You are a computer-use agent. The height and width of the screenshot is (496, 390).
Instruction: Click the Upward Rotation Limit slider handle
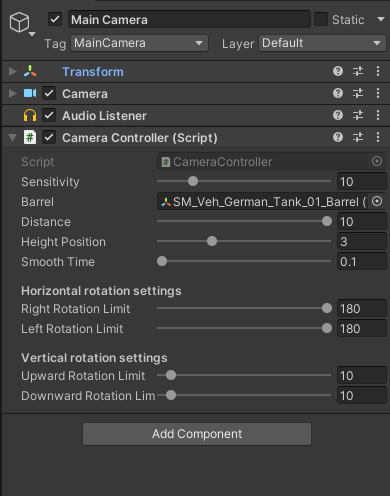[x=171, y=375]
